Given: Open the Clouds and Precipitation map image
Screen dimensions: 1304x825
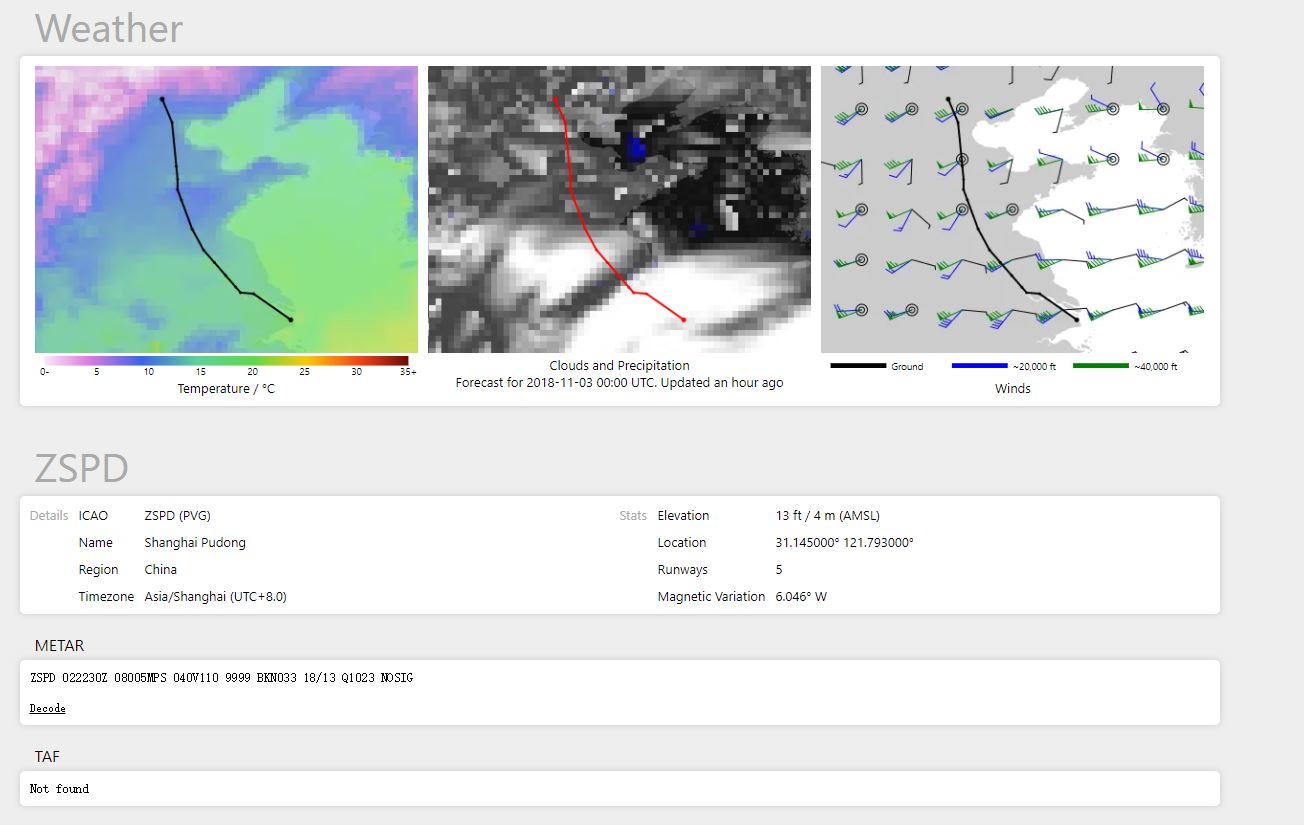Looking at the screenshot, I should tap(619, 209).
